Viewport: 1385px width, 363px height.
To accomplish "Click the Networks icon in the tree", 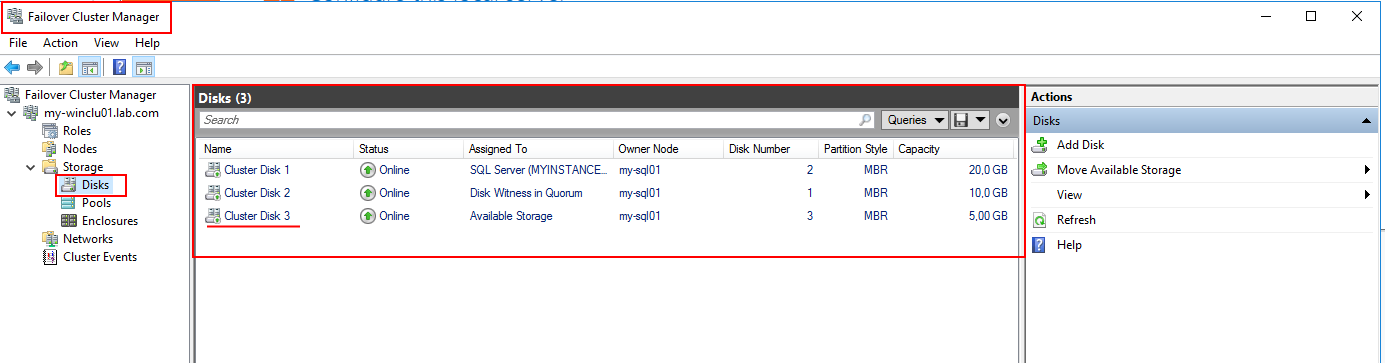I will pyautogui.click(x=50, y=239).
